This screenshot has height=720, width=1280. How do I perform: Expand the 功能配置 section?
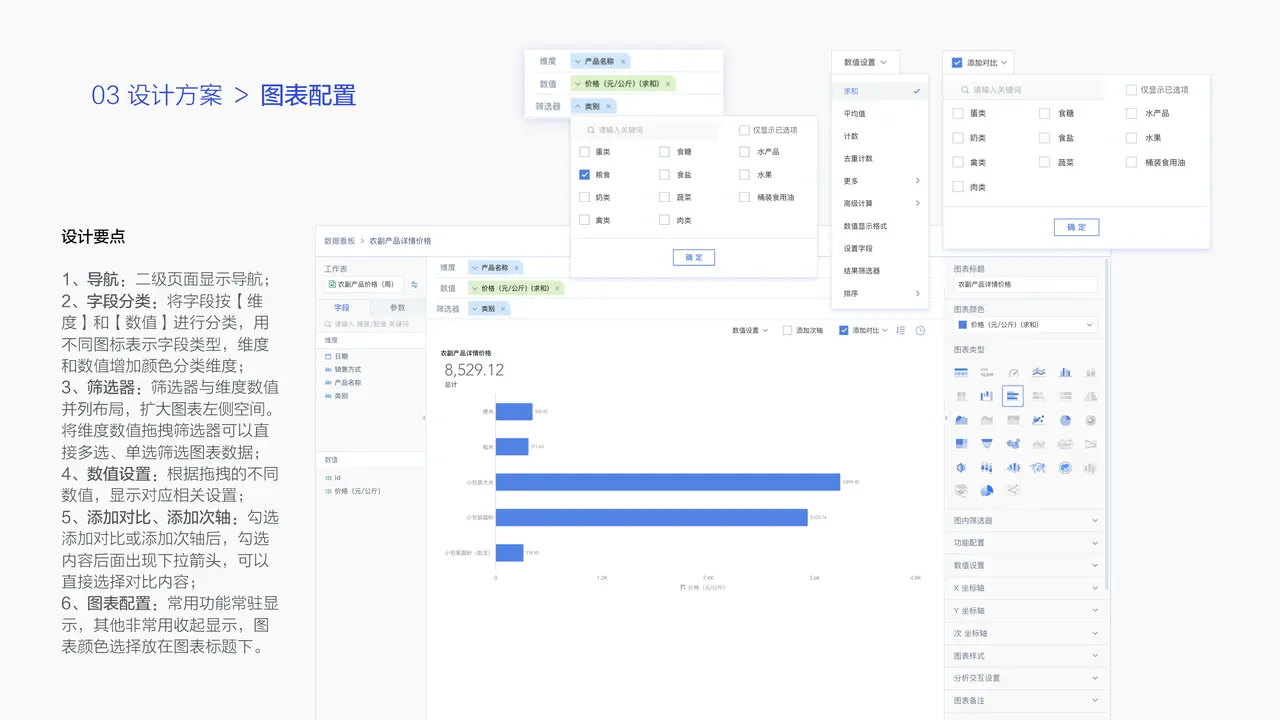1026,543
